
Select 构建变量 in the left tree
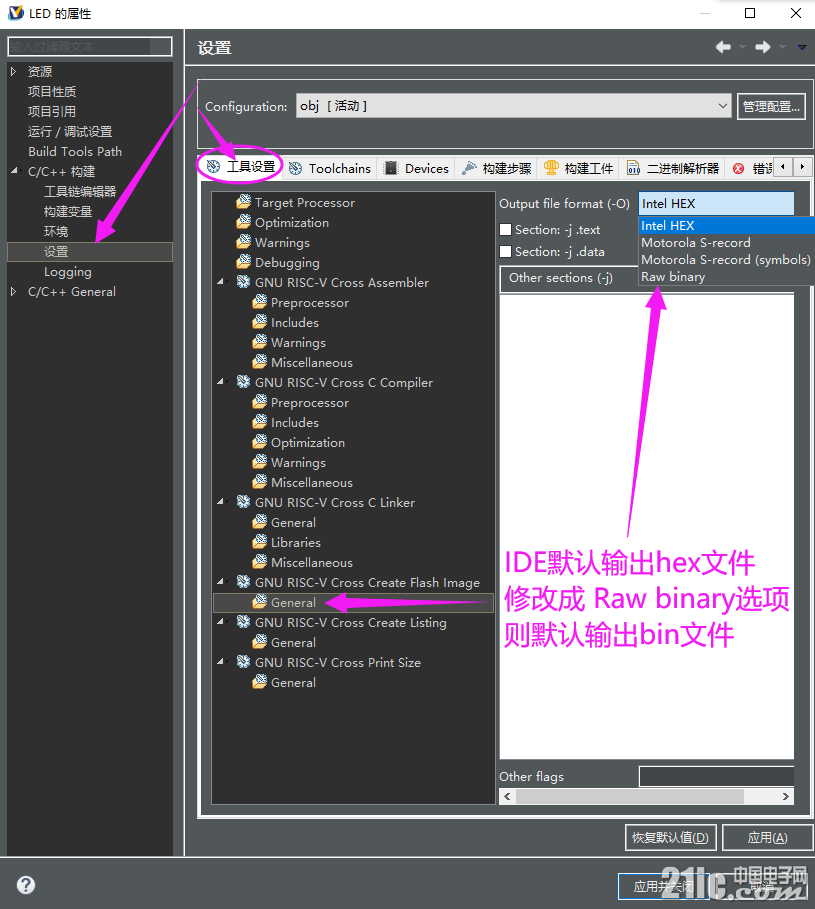pos(68,212)
